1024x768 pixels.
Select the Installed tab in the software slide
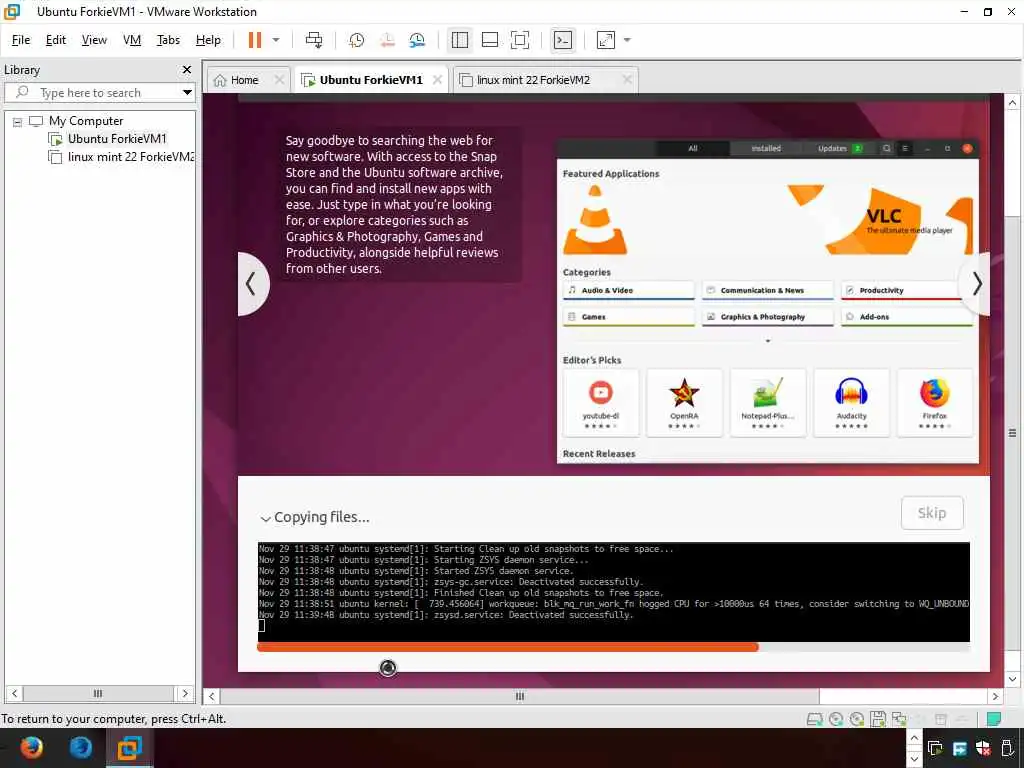pyautogui.click(x=765, y=148)
